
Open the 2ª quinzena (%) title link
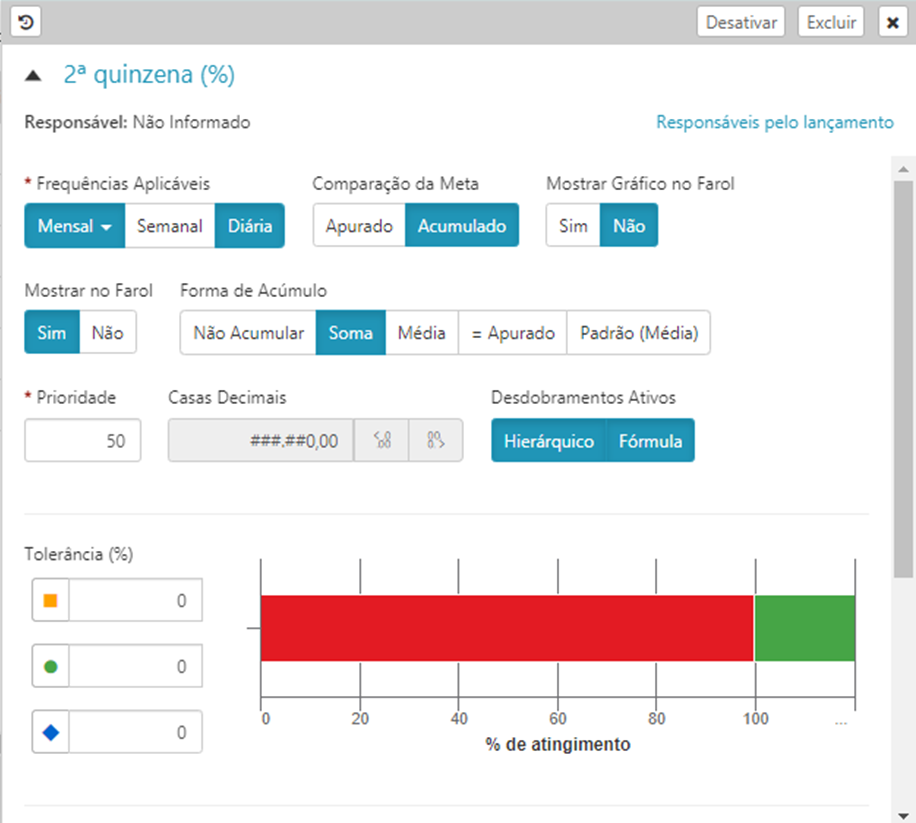(150, 75)
